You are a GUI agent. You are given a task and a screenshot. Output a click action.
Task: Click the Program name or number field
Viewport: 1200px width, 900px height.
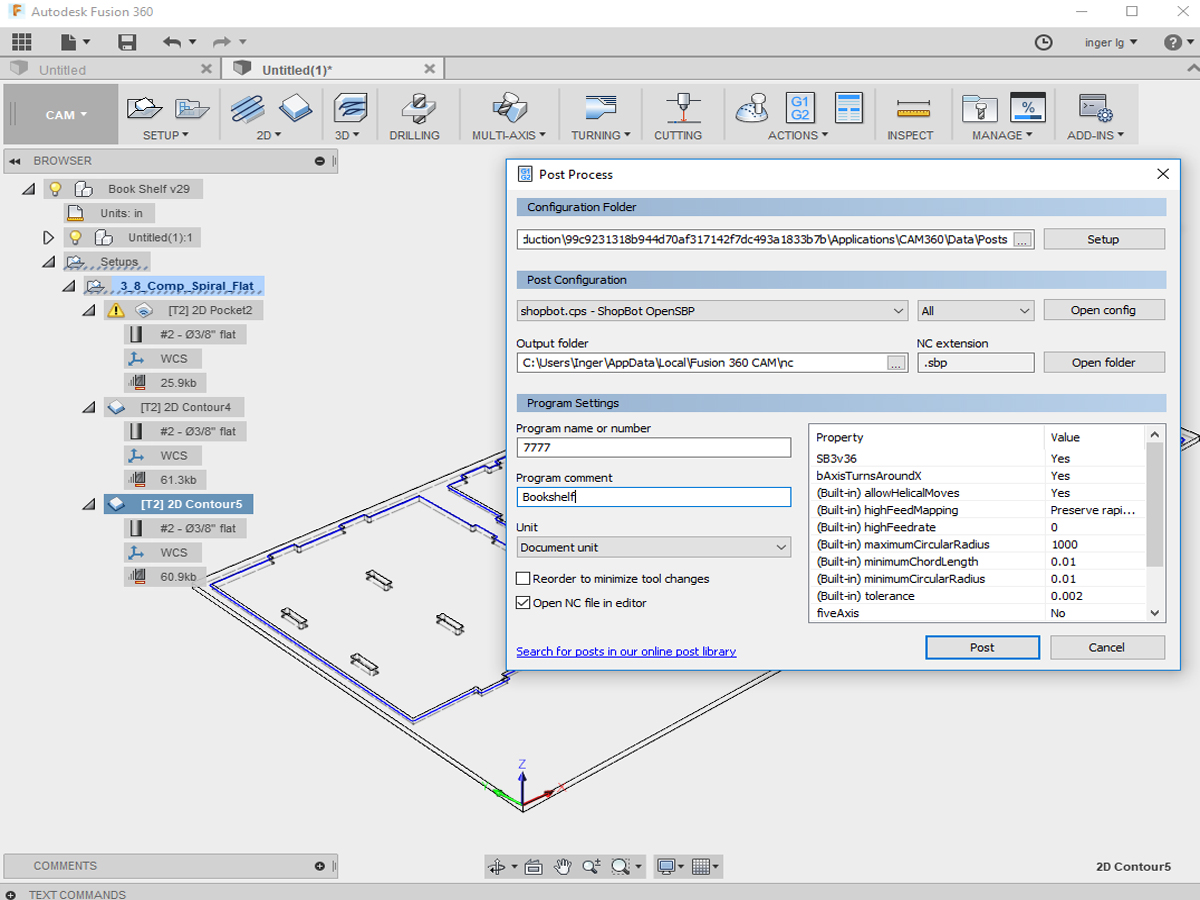click(654, 448)
